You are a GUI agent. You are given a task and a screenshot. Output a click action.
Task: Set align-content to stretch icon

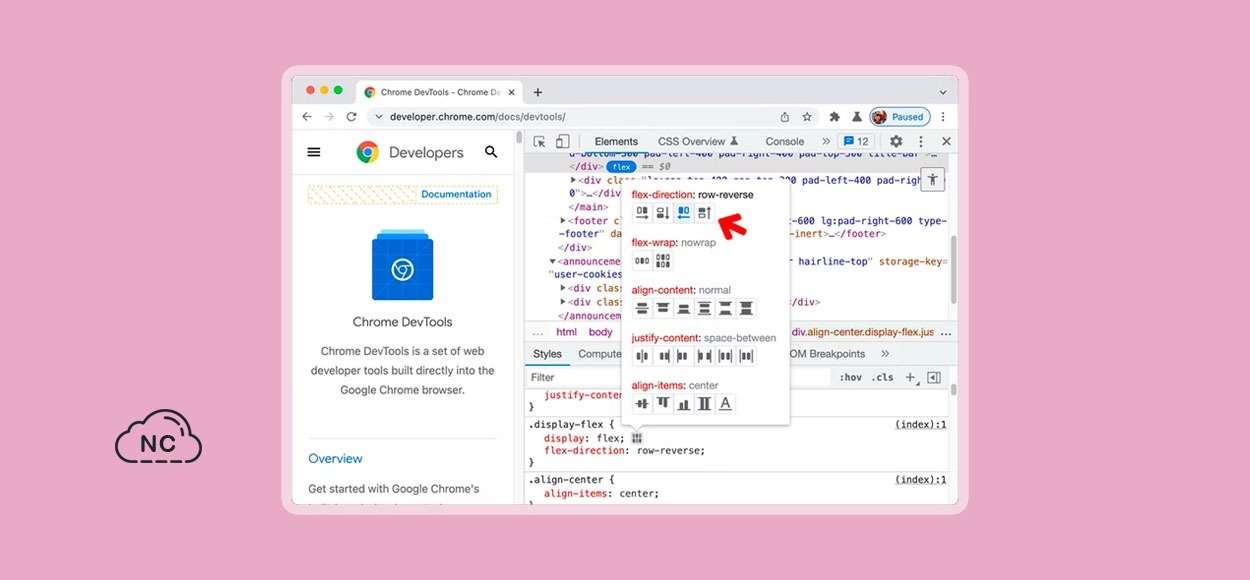click(x=746, y=308)
